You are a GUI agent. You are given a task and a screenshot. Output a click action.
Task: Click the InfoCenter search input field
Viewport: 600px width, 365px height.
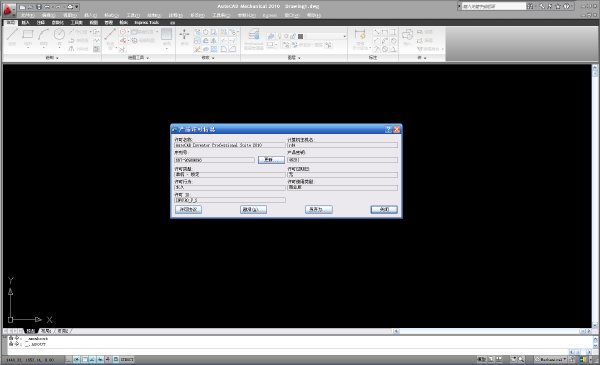[x=494, y=6]
